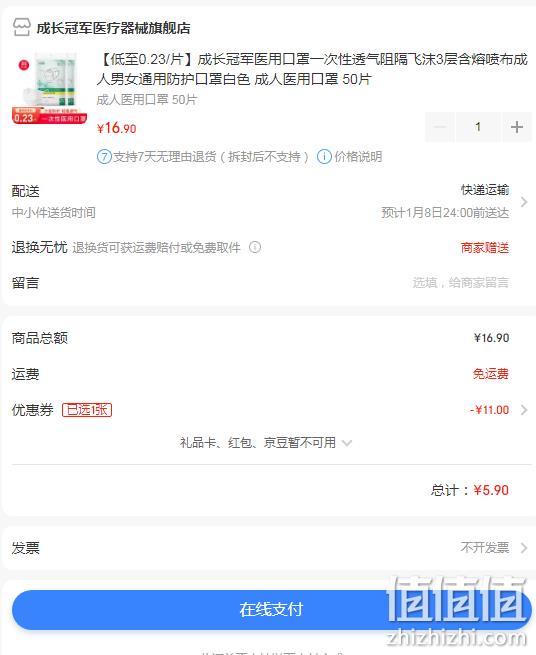The image size is (536, 655).
Task: Click the 价格说明 text link
Action: tap(358, 157)
